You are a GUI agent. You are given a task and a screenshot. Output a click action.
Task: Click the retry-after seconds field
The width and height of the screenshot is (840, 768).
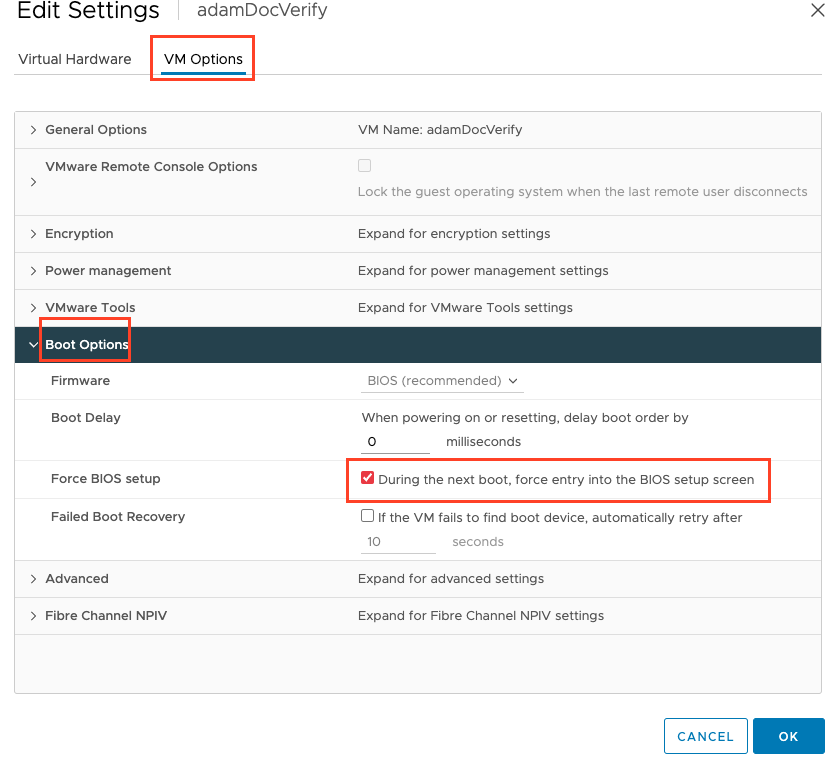pyautogui.click(x=398, y=542)
